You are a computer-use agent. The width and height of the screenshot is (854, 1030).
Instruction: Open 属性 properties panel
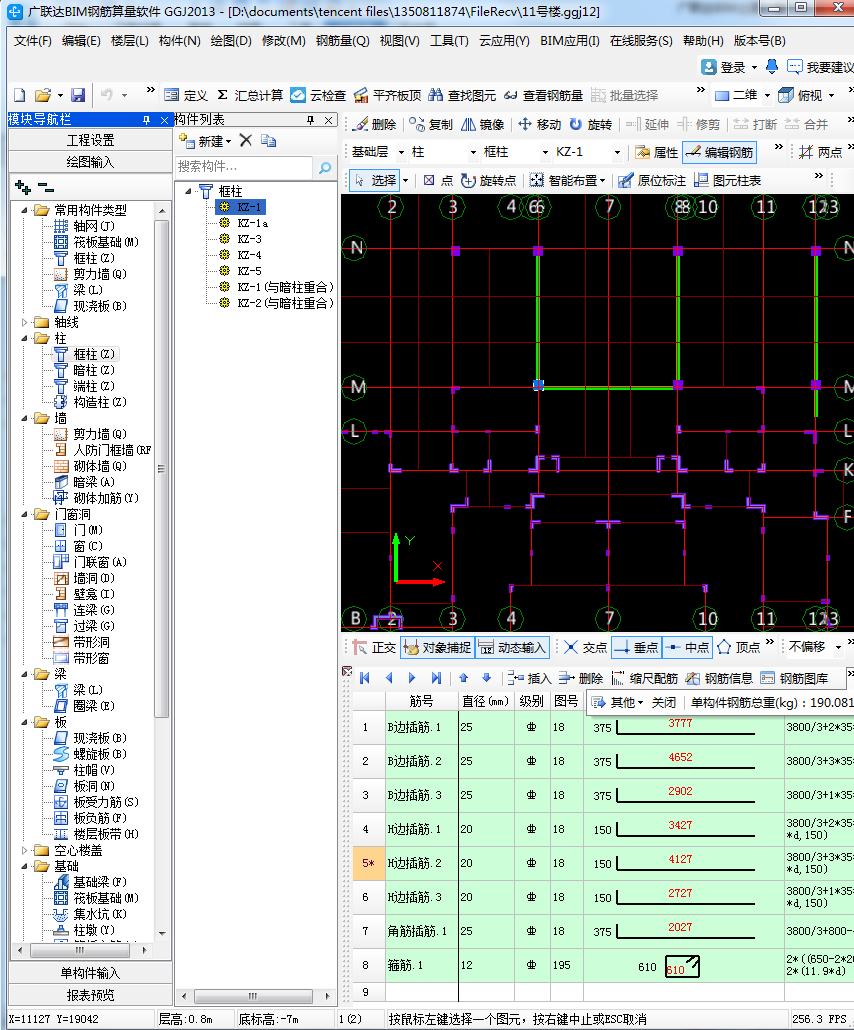[x=656, y=152]
